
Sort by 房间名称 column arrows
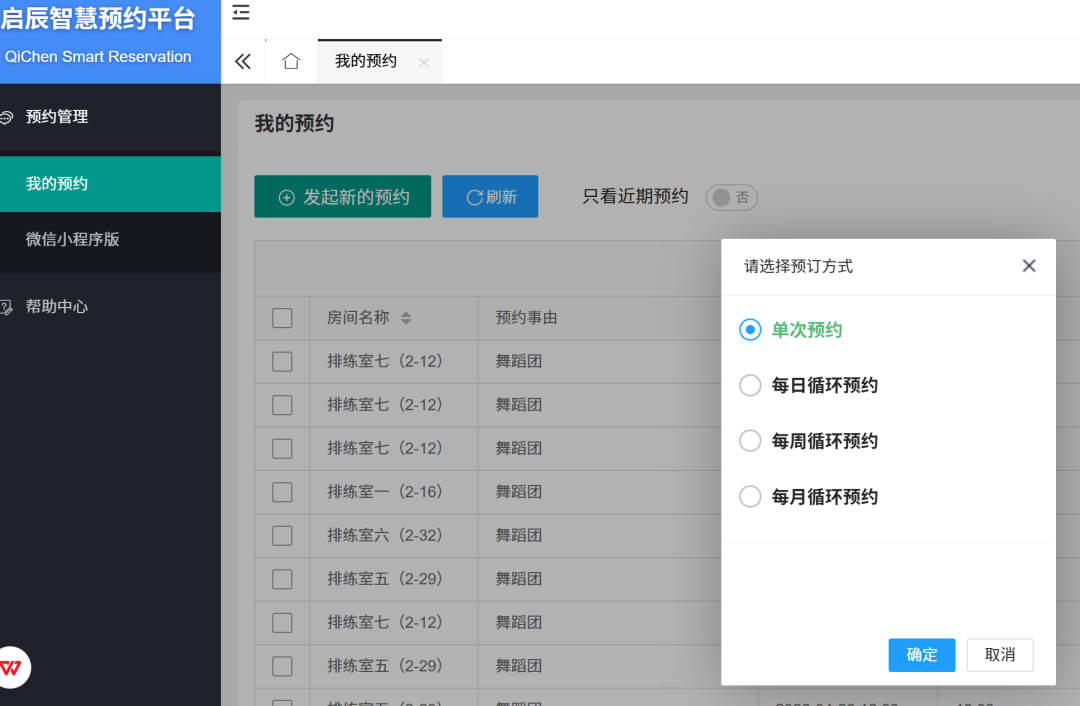(x=406, y=318)
